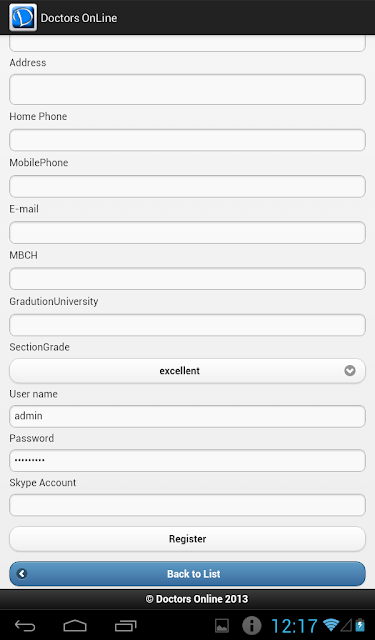This screenshot has height=640, width=375.
Task: Open the SectionGrade excellent dropdown
Action: pos(187,371)
